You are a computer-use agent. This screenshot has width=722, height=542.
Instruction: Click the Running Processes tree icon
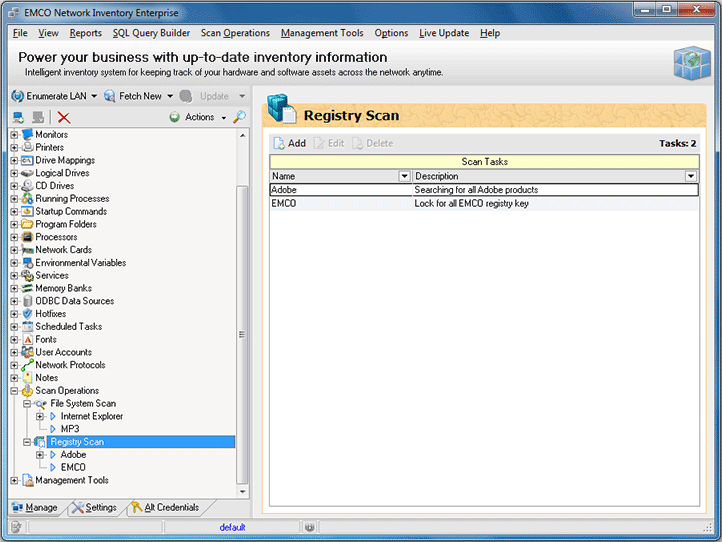[28, 198]
